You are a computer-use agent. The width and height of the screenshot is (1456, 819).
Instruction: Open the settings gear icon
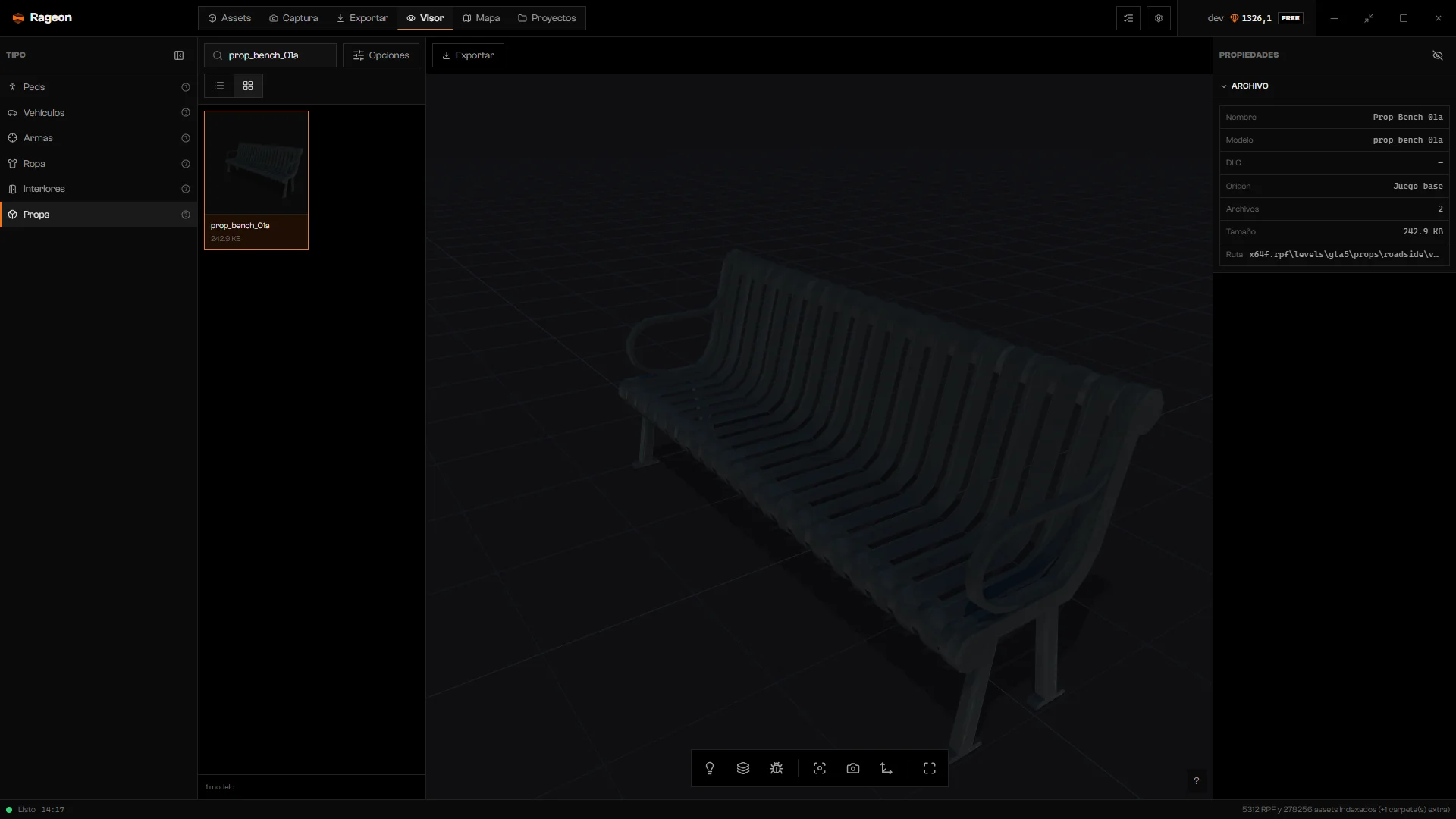1159,18
